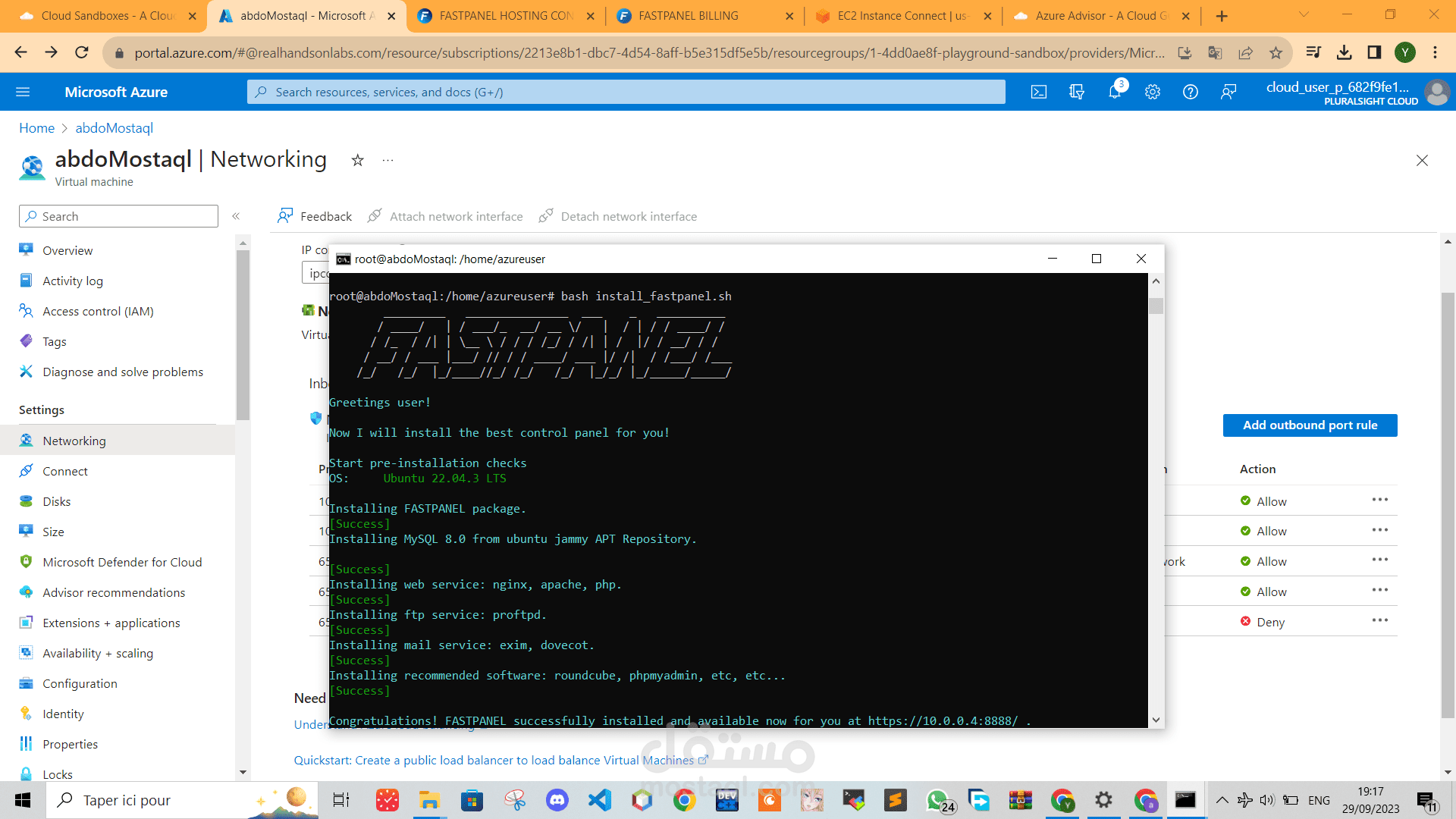
Task: Open portal settings gear icon
Action: point(1152,92)
